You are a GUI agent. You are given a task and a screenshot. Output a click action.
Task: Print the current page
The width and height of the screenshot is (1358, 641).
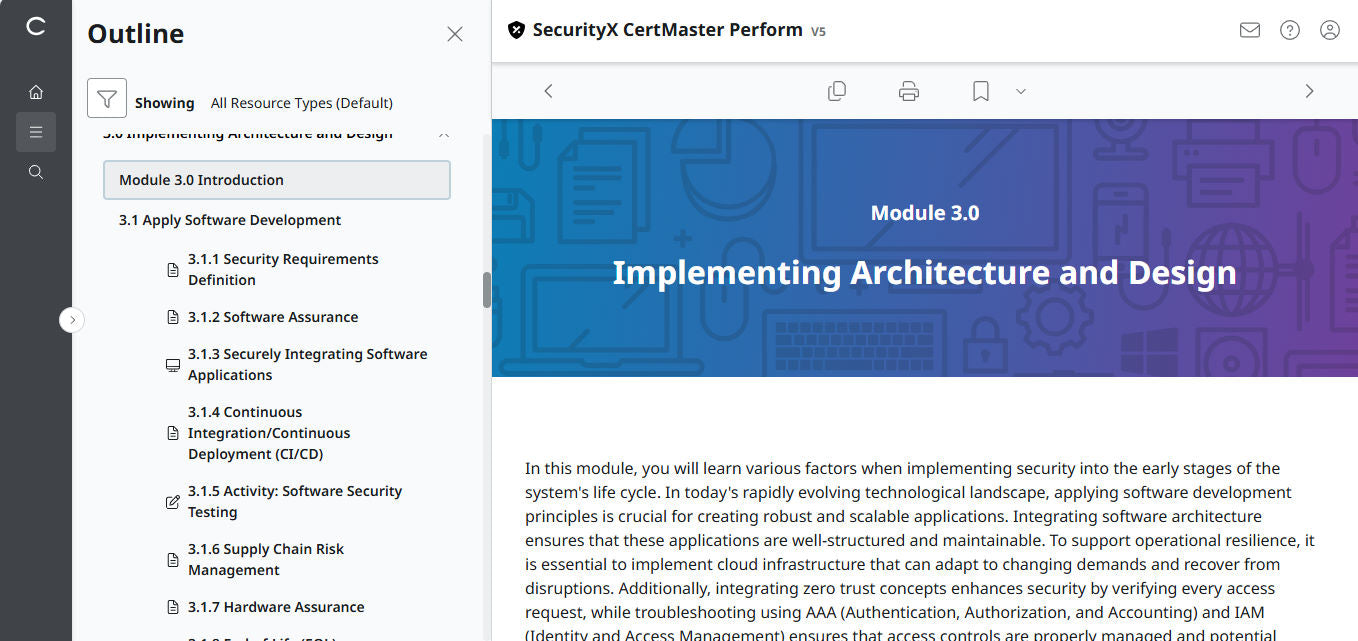[x=908, y=90]
